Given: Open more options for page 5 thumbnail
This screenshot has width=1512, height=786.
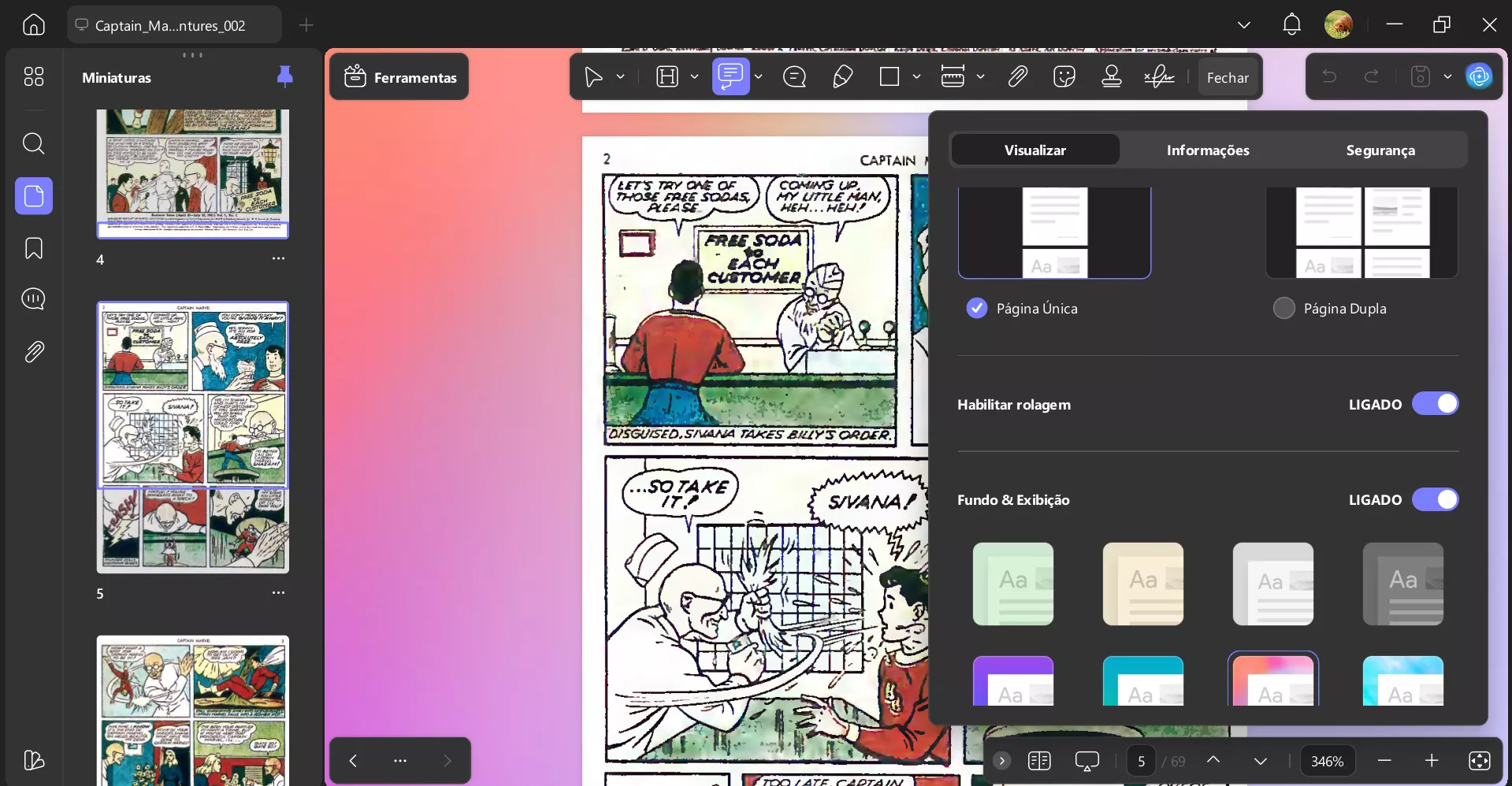Looking at the screenshot, I should tap(278, 592).
